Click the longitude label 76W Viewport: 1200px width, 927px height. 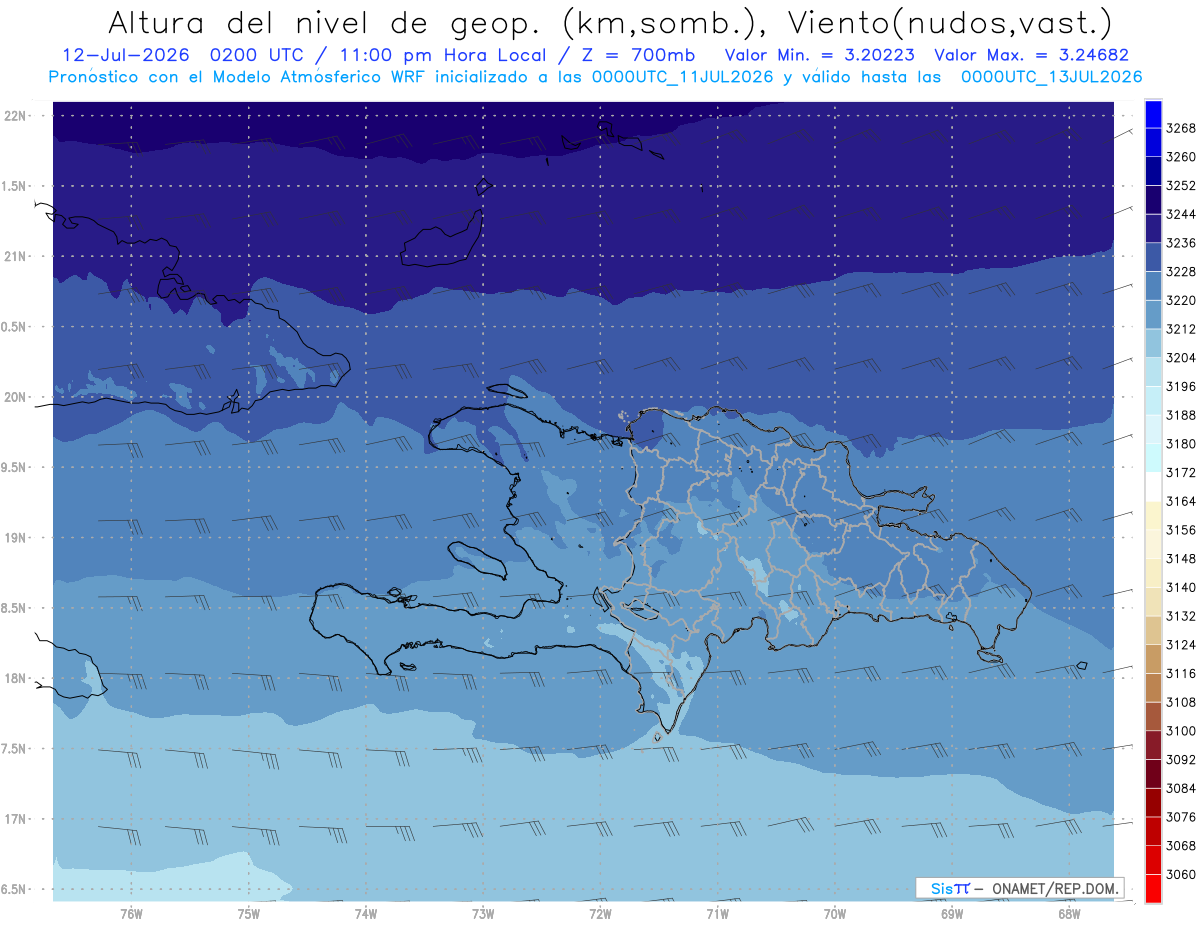pyautogui.click(x=131, y=914)
